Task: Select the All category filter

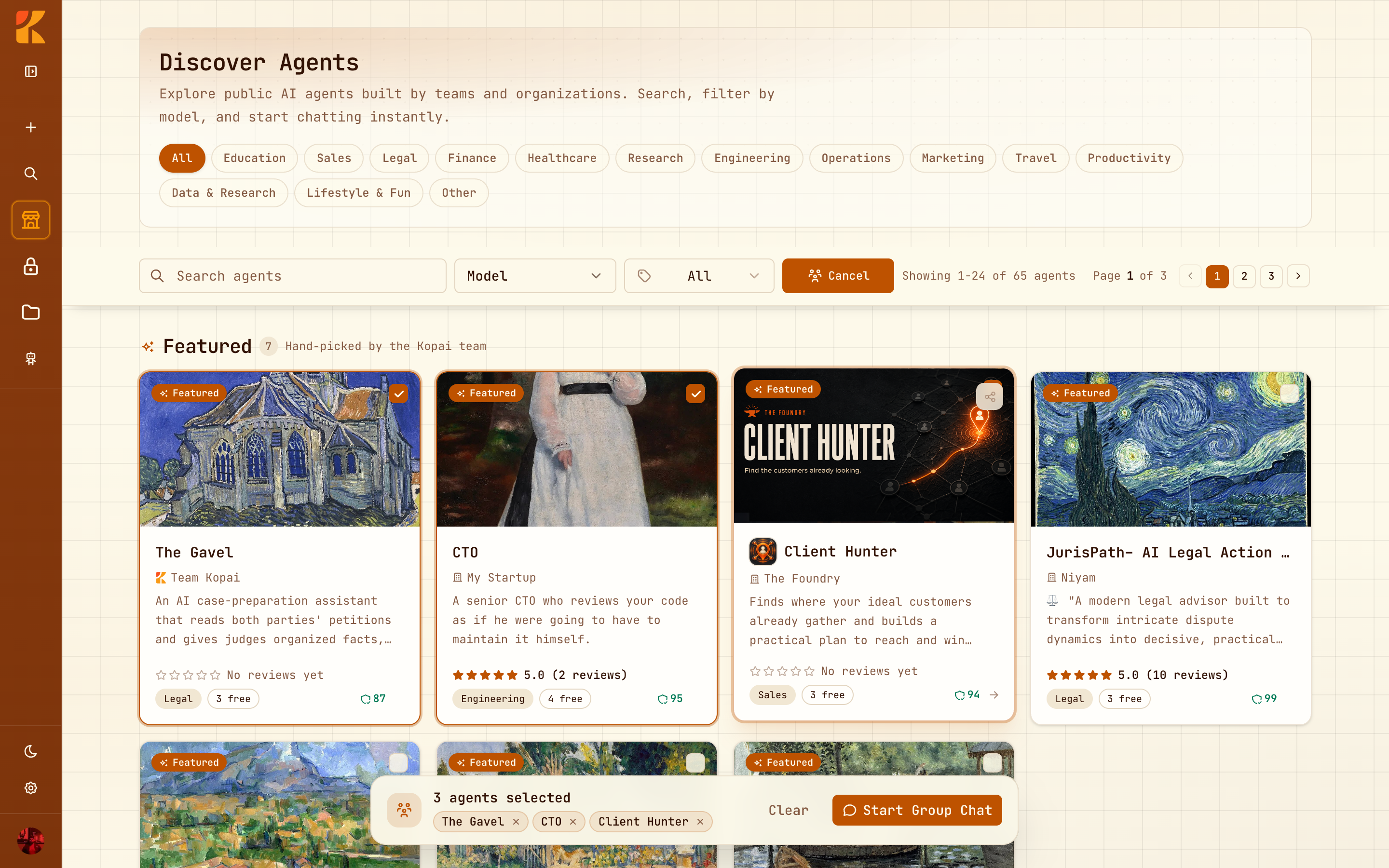Action: [x=182, y=158]
